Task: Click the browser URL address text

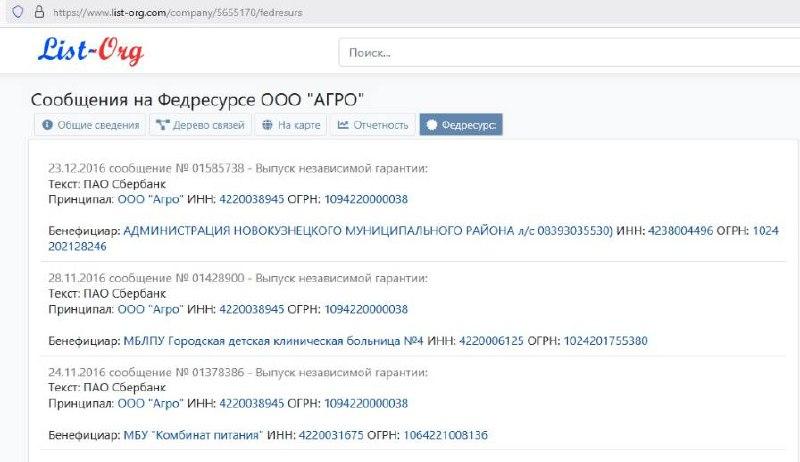Action: point(178,12)
